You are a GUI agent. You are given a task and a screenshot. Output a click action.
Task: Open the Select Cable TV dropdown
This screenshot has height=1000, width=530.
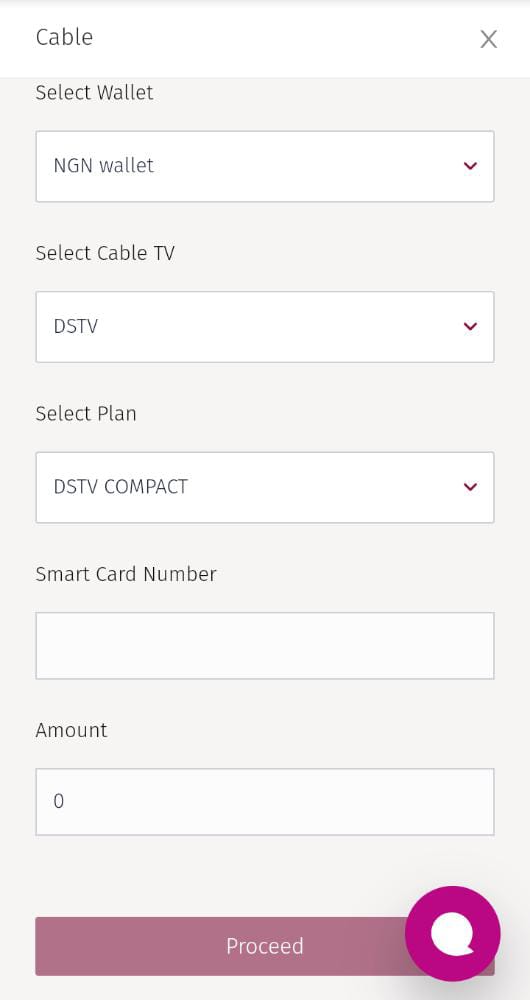(x=265, y=327)
